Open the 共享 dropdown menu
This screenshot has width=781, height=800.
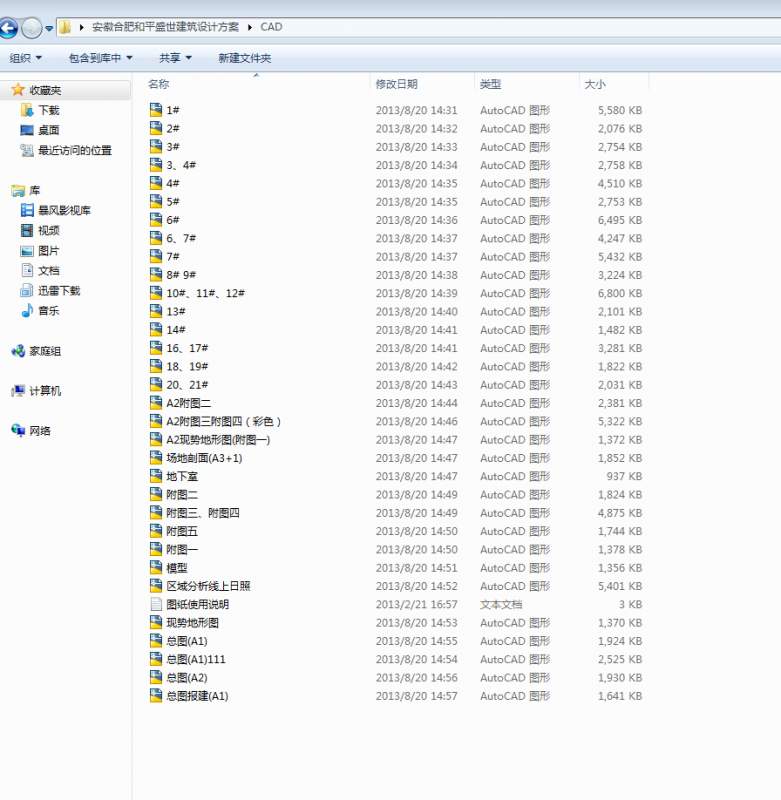175,58
